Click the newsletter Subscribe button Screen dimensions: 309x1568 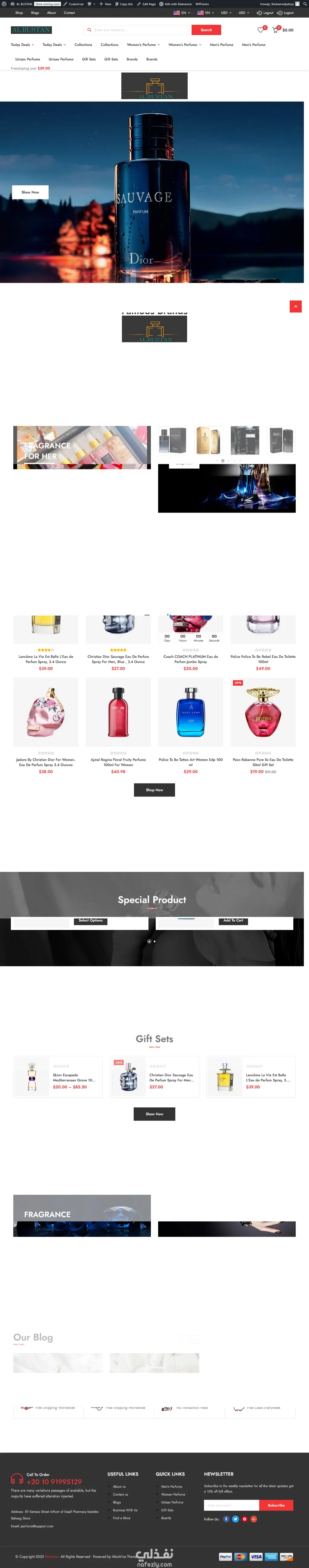tap(276, 1505)
